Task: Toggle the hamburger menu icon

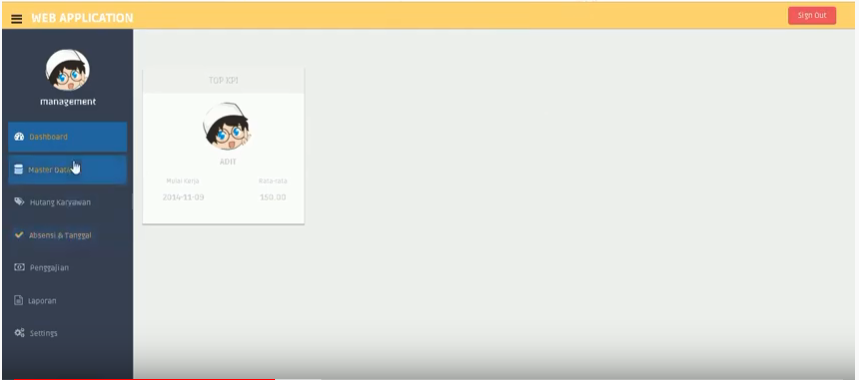Action: 17,19
